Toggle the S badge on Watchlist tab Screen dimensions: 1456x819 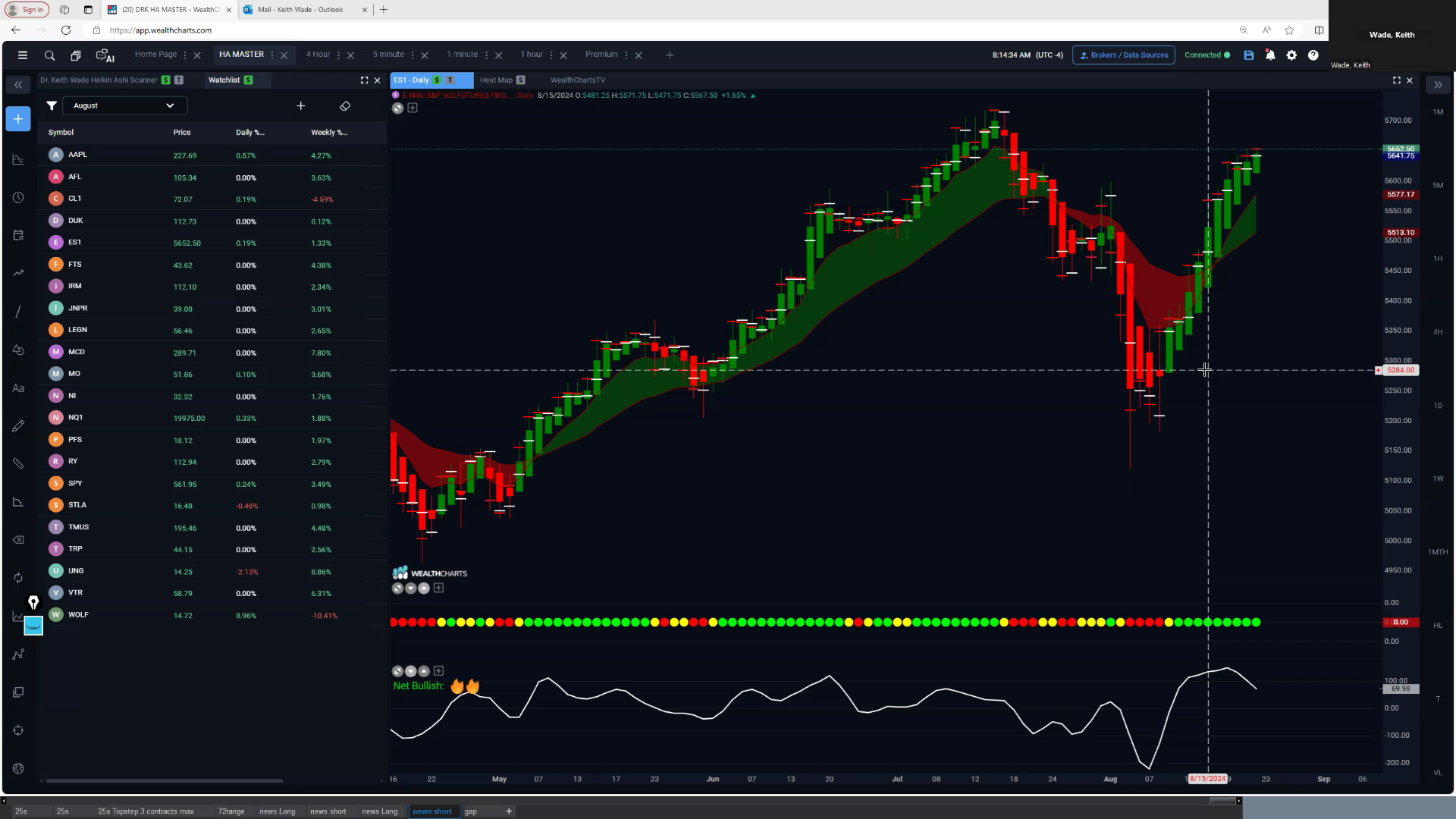[248, 80]
